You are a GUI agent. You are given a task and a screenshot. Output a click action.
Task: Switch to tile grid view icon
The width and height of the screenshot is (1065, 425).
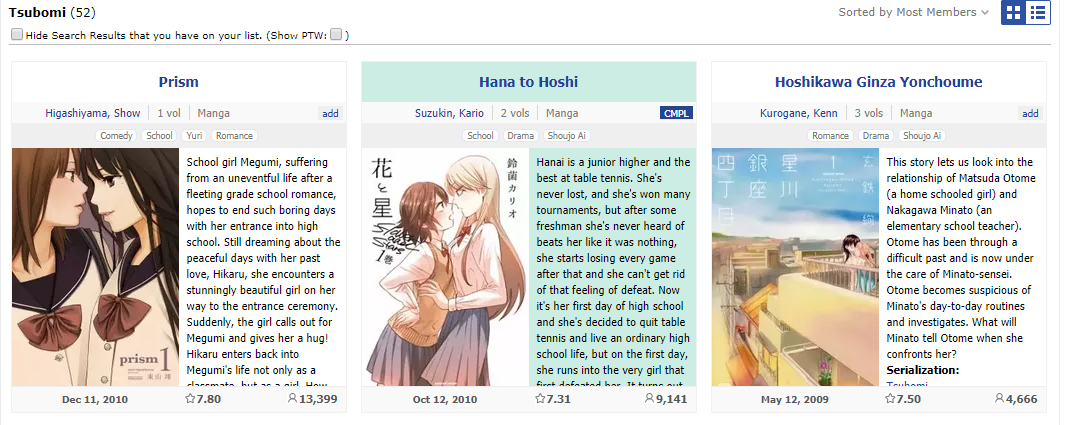click(x=1013, y=12)
